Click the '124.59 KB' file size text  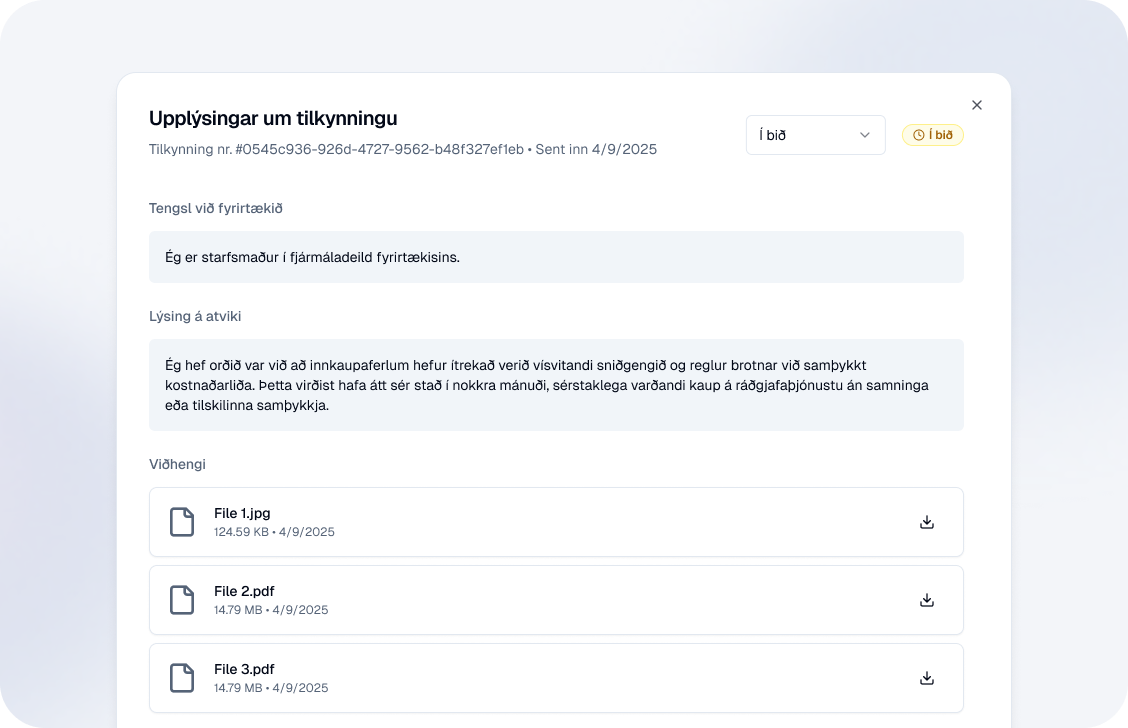(241, 532)
